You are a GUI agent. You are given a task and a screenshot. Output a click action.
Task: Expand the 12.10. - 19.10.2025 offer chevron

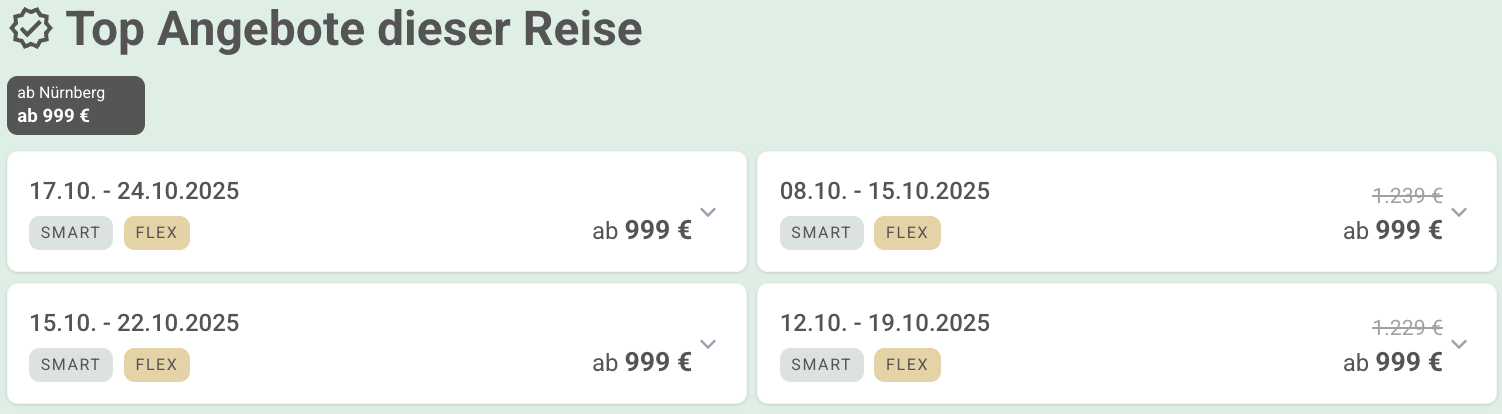1458,344
